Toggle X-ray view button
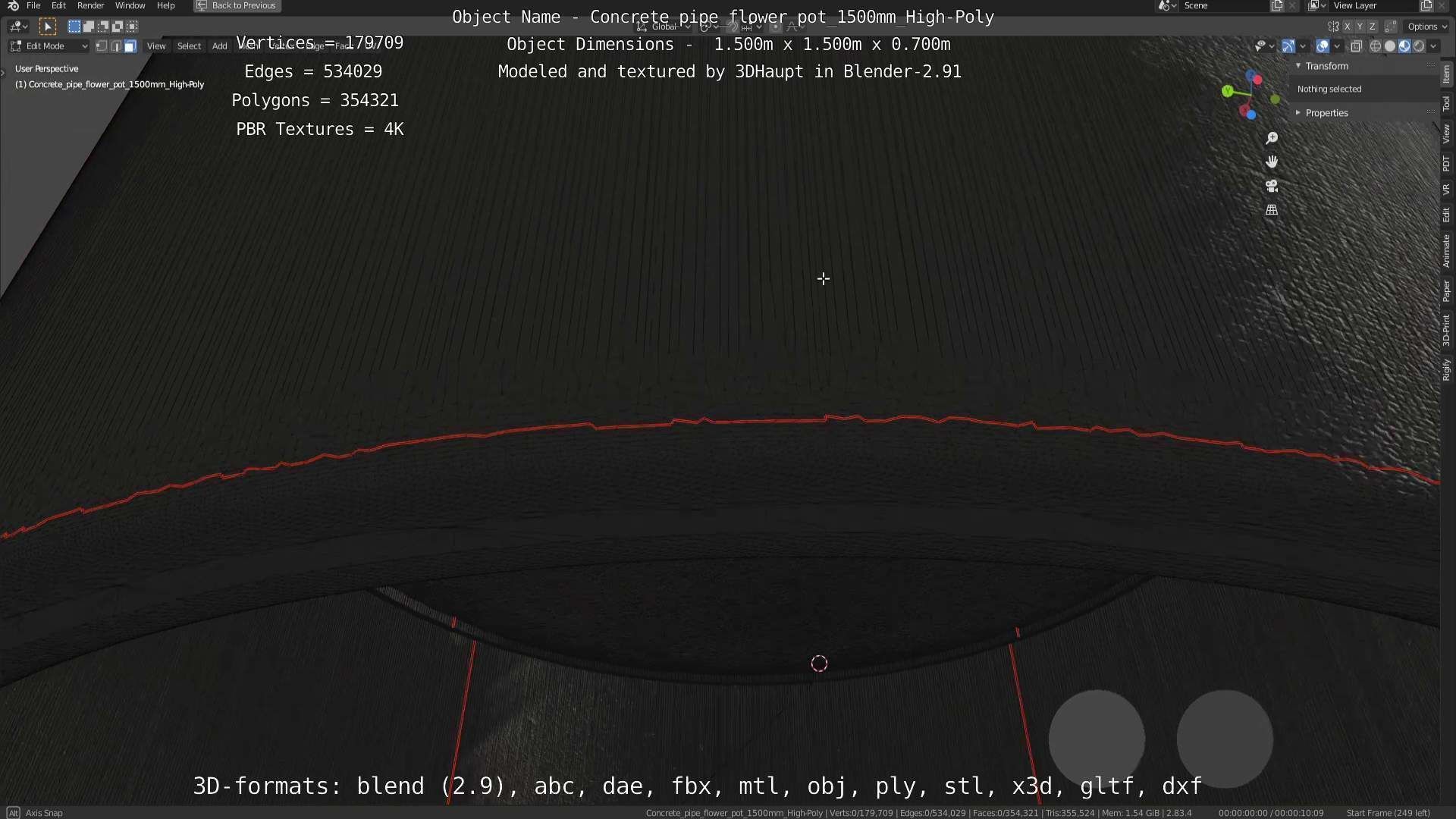Image resolution: width=1456 pixels, height=819 pixels. (1356, 46)
